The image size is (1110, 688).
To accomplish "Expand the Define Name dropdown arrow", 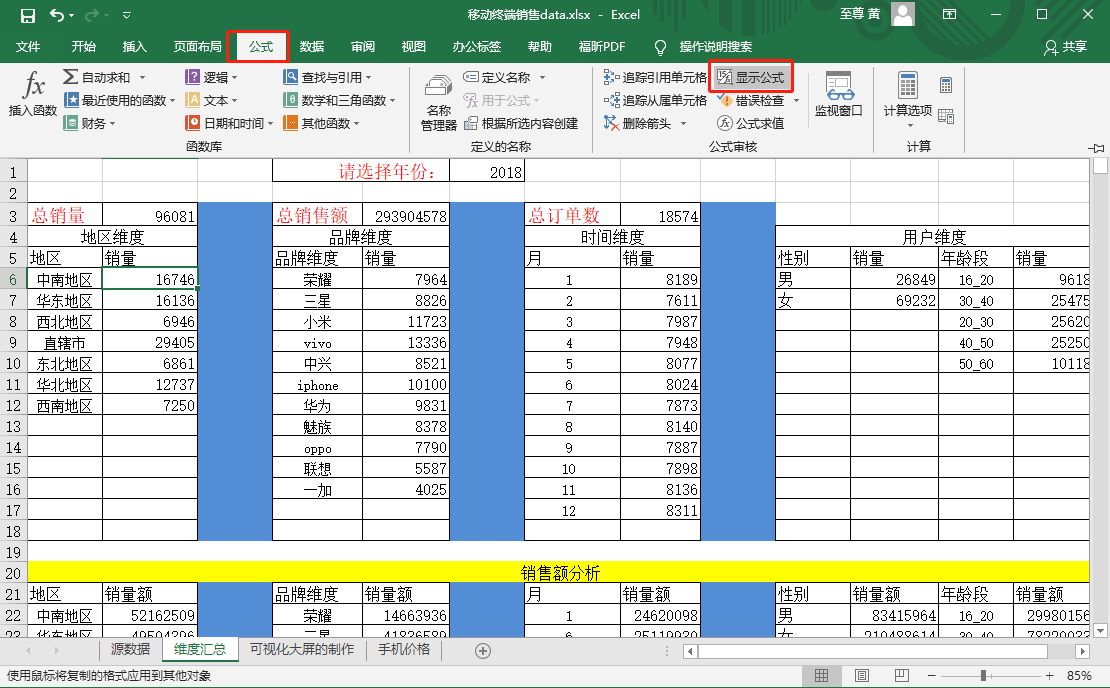I will (x=543, y=77).
